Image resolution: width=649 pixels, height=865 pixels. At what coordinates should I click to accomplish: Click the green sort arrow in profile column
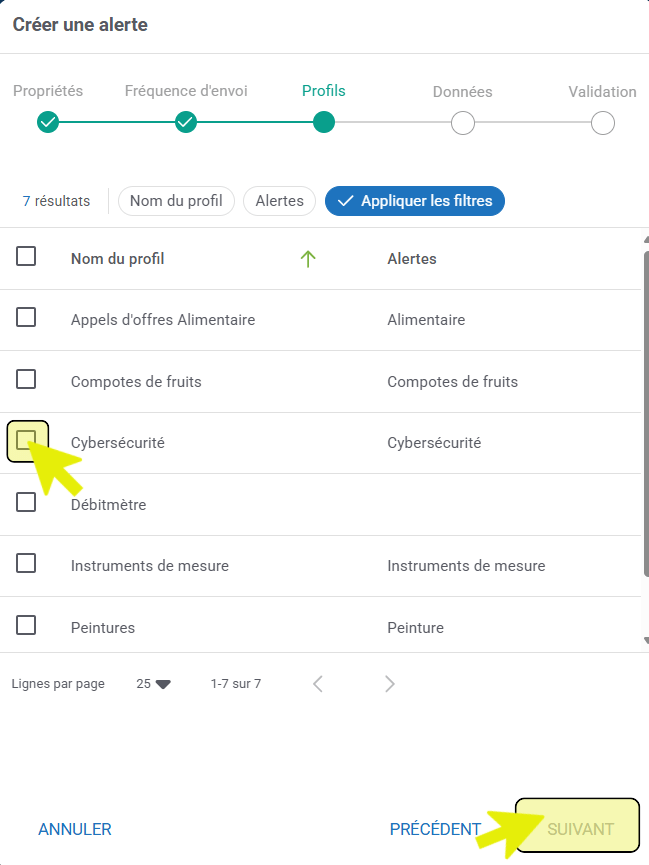point(308,259)
